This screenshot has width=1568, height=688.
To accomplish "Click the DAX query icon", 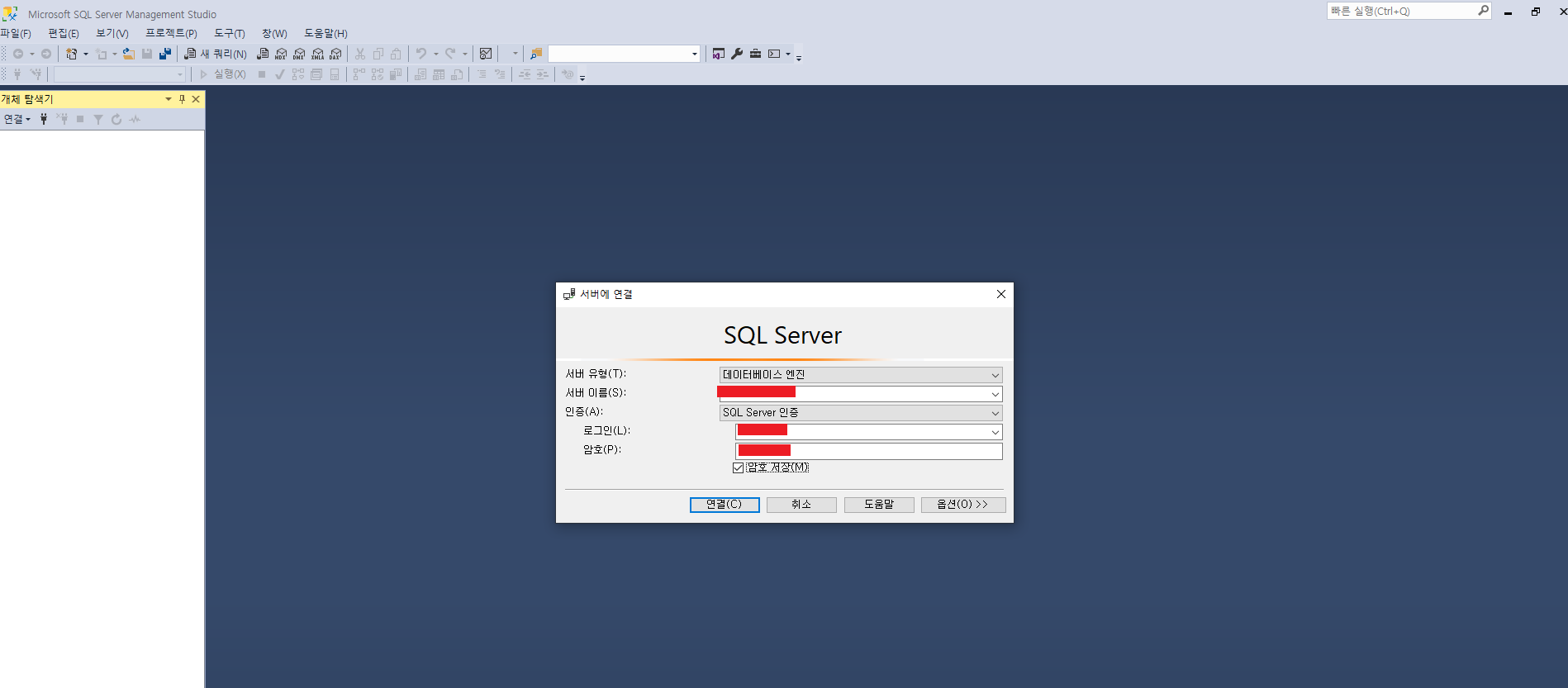I will pos(335,54).
